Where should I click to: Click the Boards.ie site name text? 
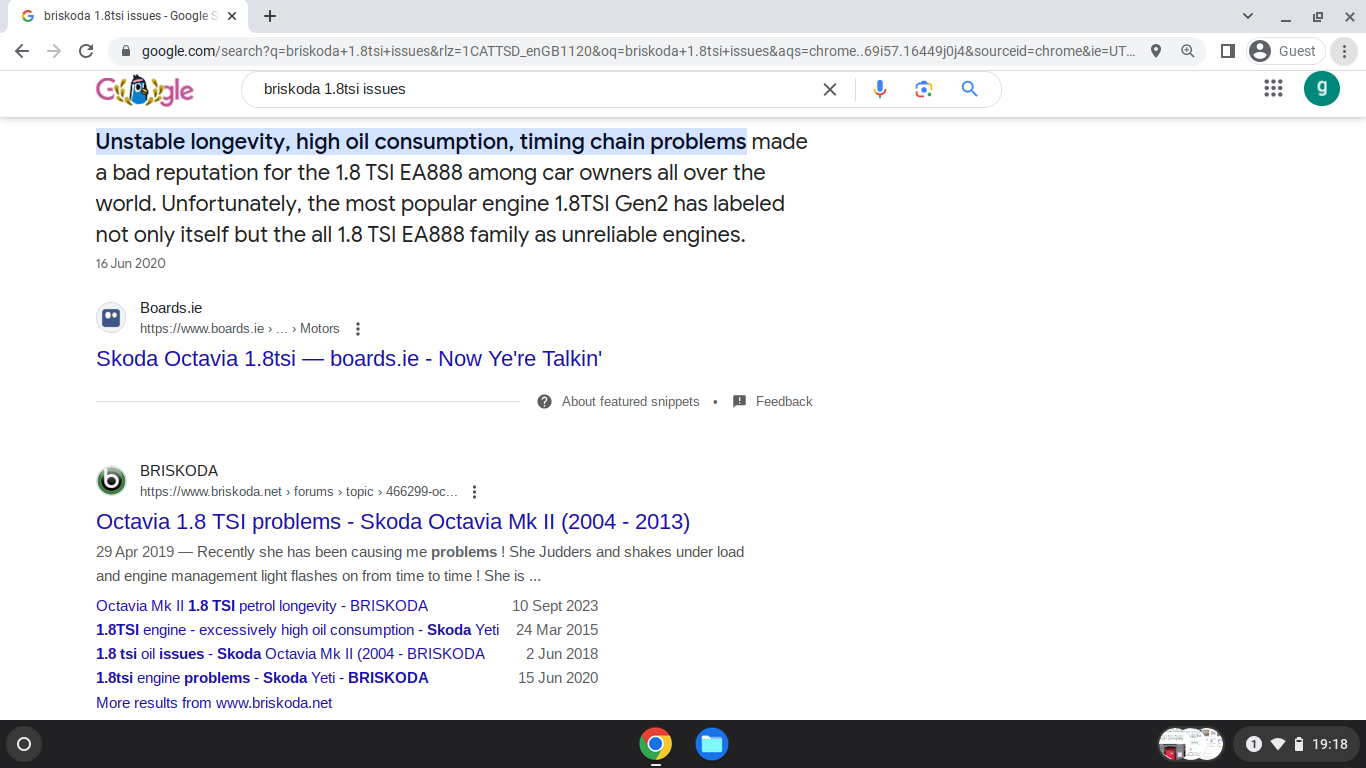tap(171, 308)
